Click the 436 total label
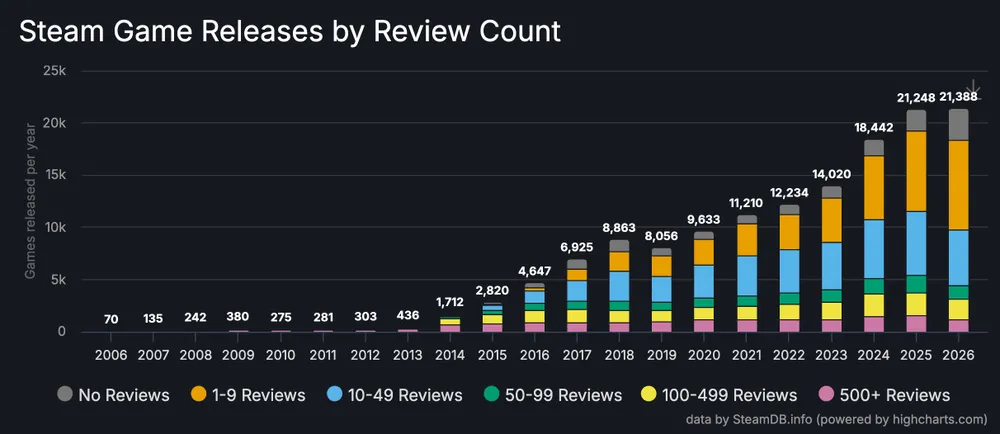Viewport: 1000px width, 434px height. (408, 317)
